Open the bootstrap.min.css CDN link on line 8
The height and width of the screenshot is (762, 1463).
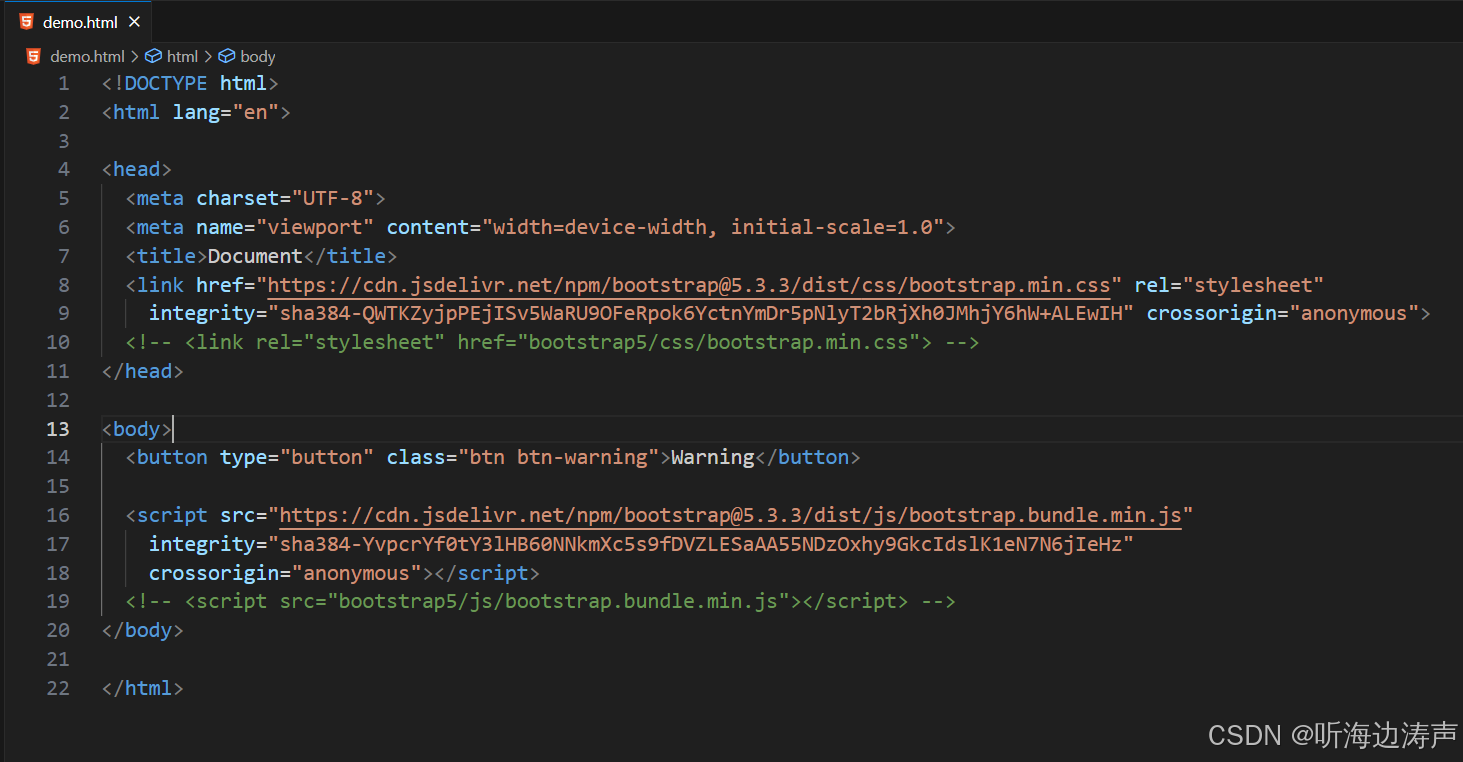coord(689,285)
